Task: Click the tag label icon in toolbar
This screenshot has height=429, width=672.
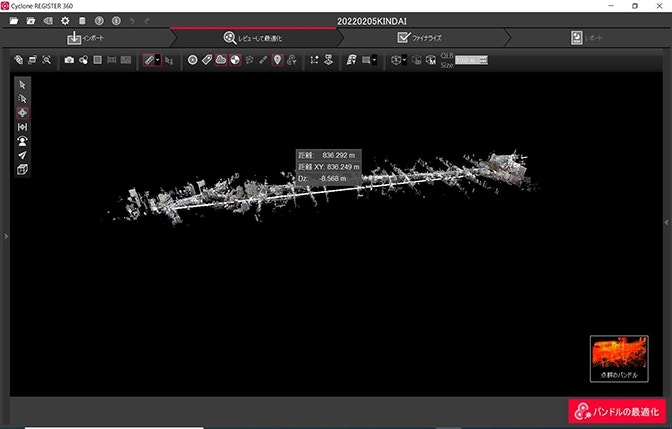Action: point(207,60)
